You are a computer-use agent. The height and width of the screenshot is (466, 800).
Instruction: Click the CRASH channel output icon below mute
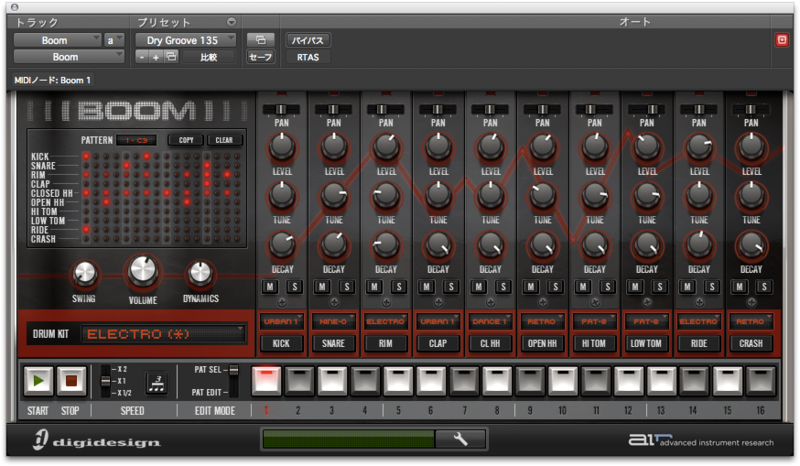751,303
